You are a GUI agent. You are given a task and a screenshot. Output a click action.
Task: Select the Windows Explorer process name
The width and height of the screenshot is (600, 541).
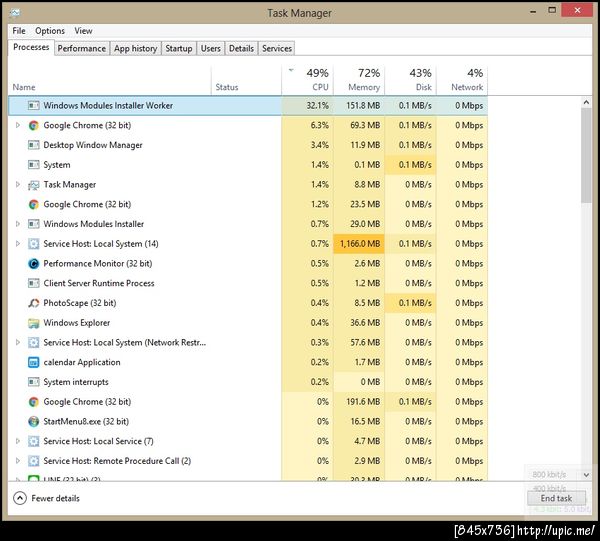click(77, 323)
